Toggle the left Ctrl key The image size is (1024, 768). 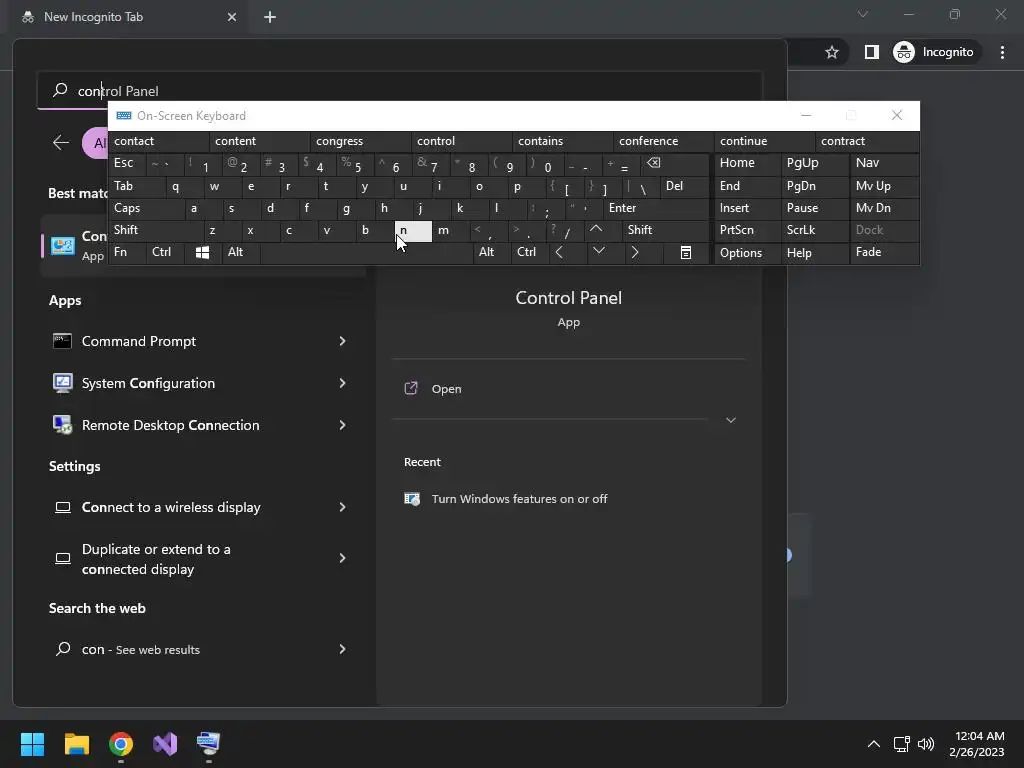pyautogui.click(x=165, y=253)
